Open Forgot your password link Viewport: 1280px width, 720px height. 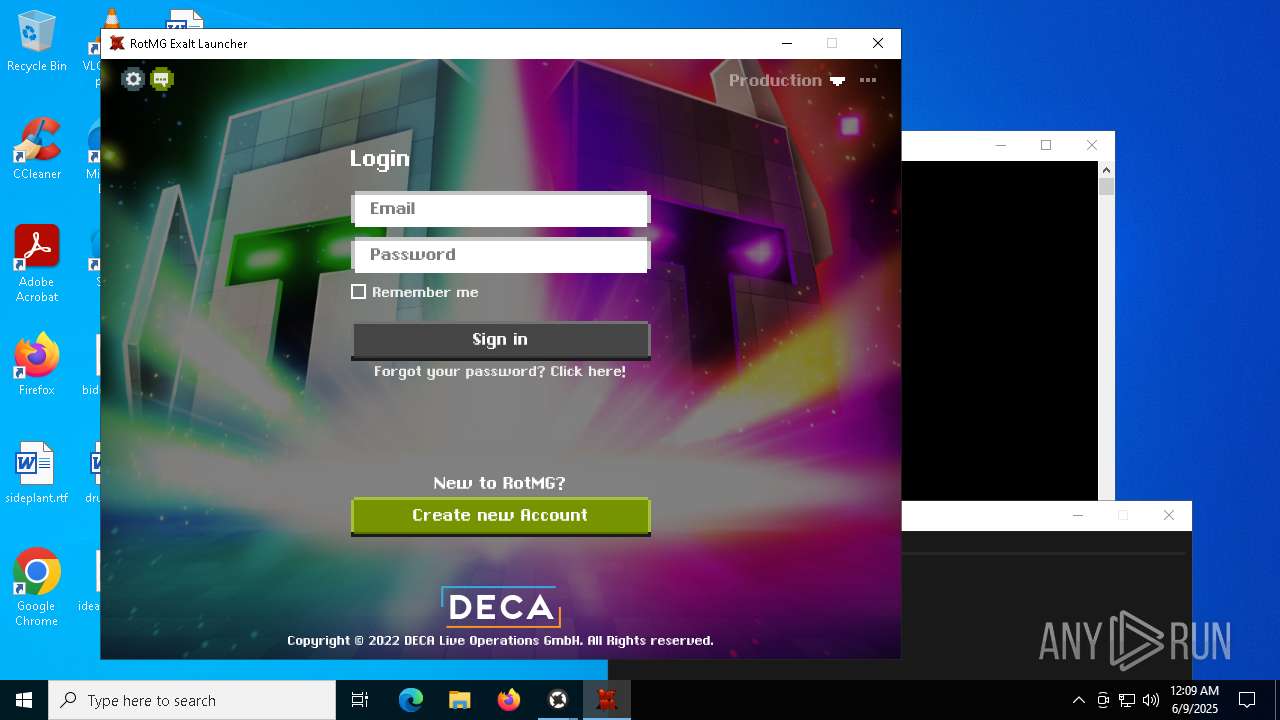click(500, 371)
